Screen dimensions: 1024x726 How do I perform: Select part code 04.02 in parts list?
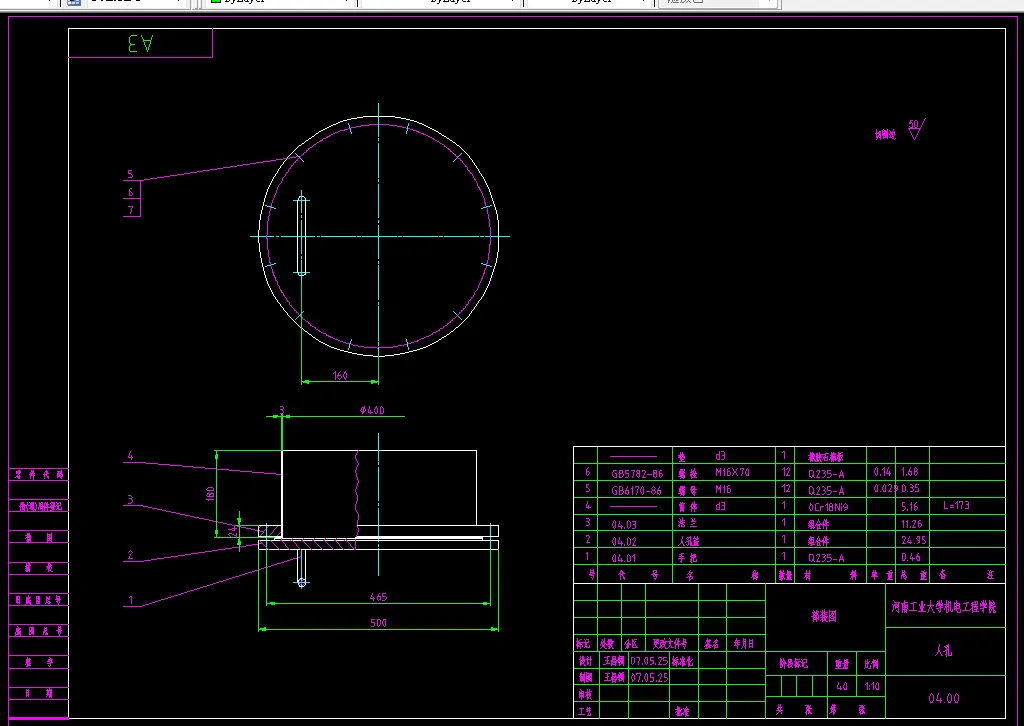[624, 541]
